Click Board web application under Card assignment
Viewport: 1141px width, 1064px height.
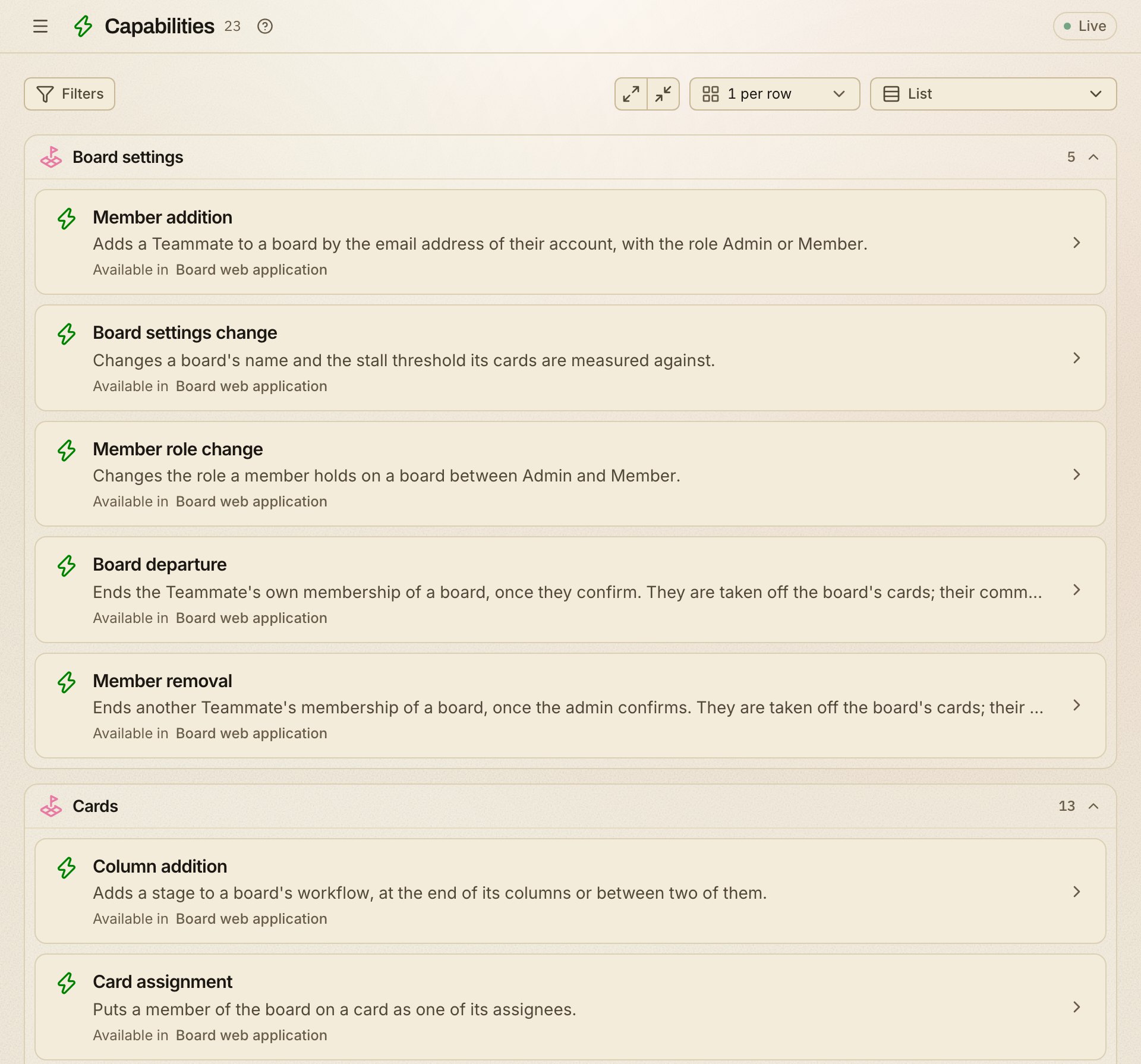[x=251, y=1035]
